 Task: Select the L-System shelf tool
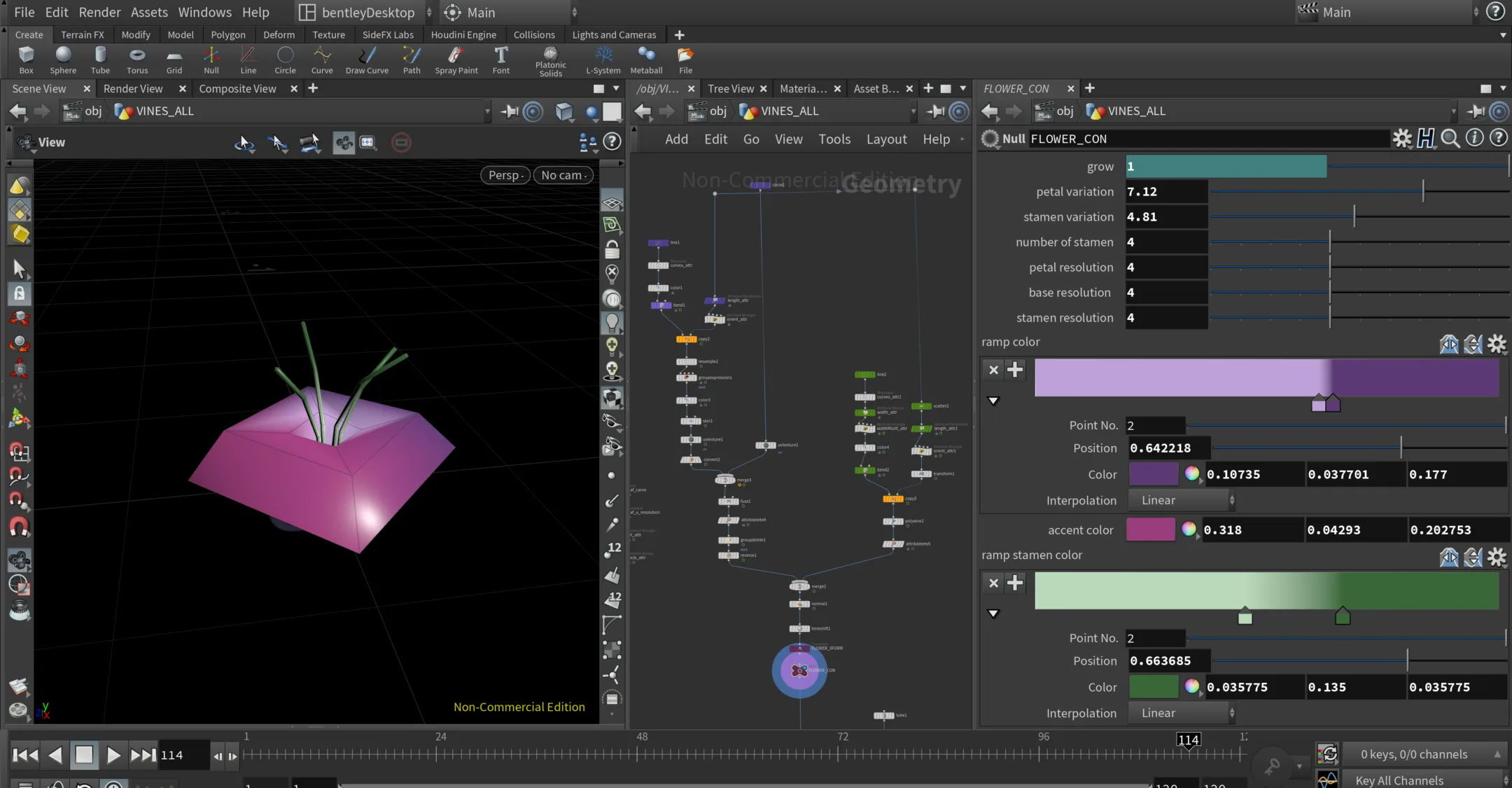[603, 60]
